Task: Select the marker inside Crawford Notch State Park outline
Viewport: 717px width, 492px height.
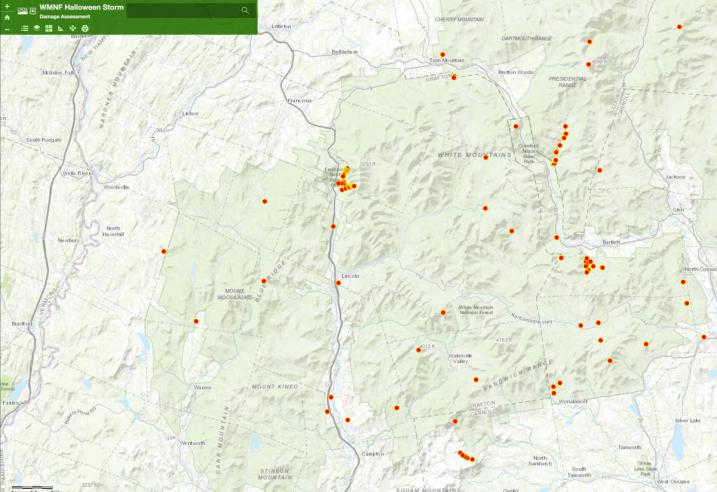Action: pos(516,126)
